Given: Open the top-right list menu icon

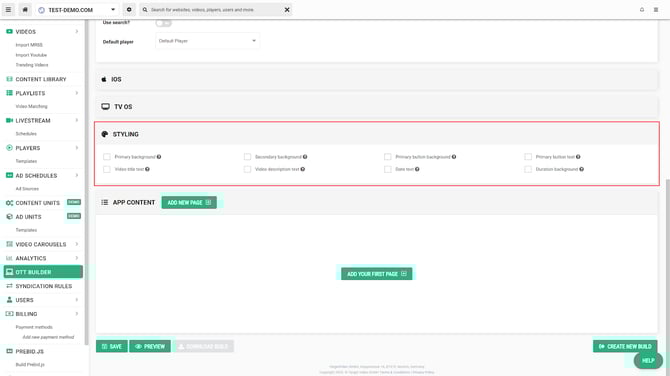Looking at the screenshot, I should point(656,9).
